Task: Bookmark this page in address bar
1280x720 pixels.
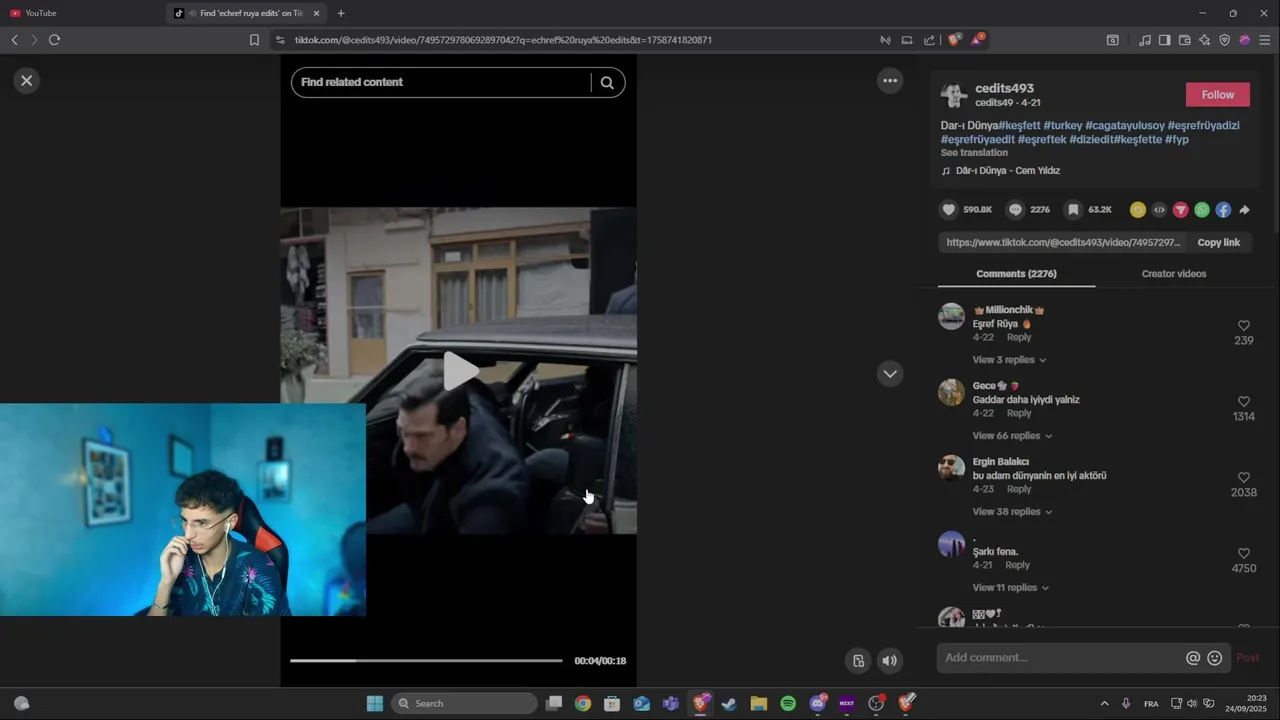Action: click(254, 40)
